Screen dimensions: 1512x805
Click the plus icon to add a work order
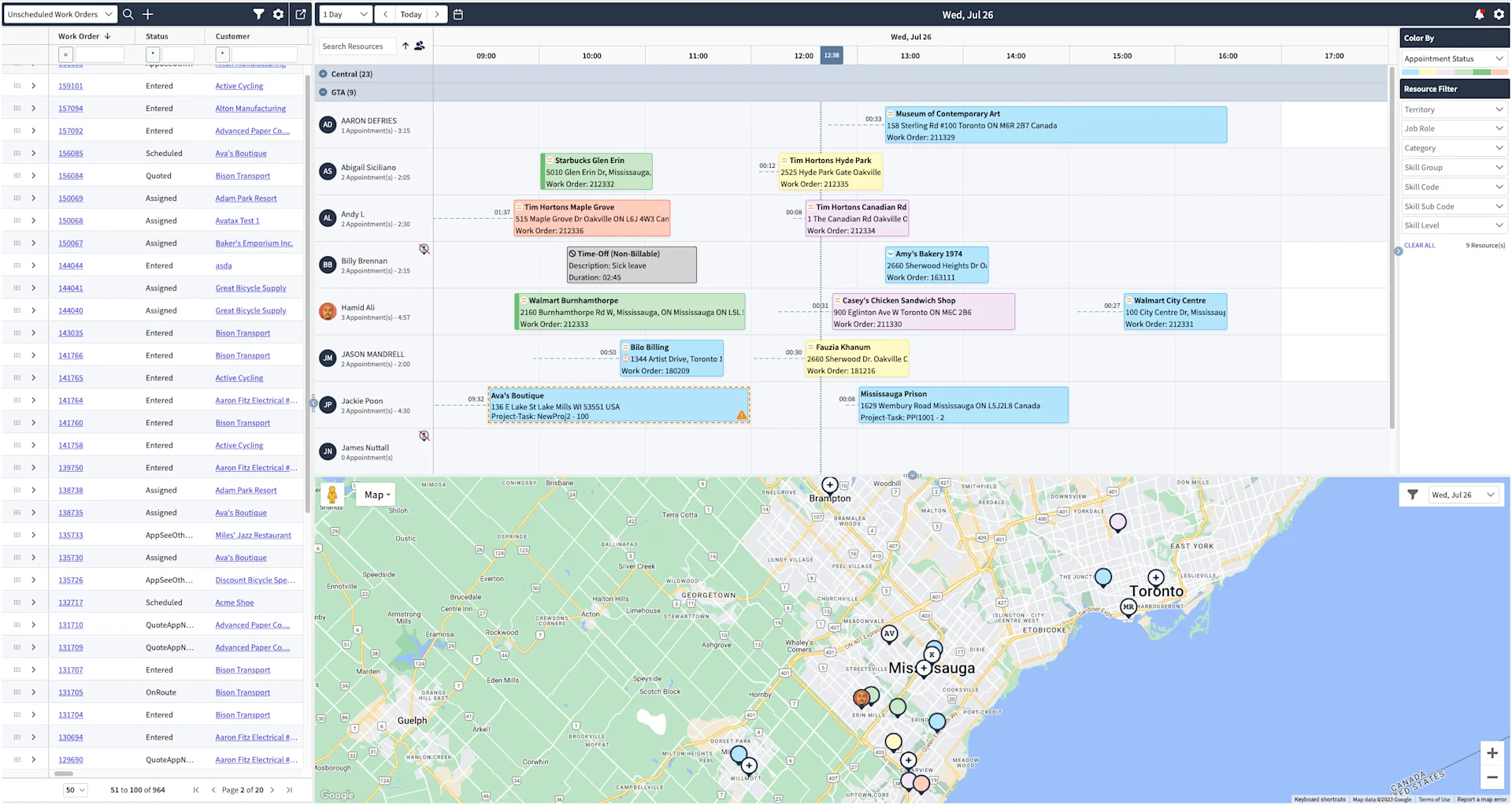(x=147, y=14)
